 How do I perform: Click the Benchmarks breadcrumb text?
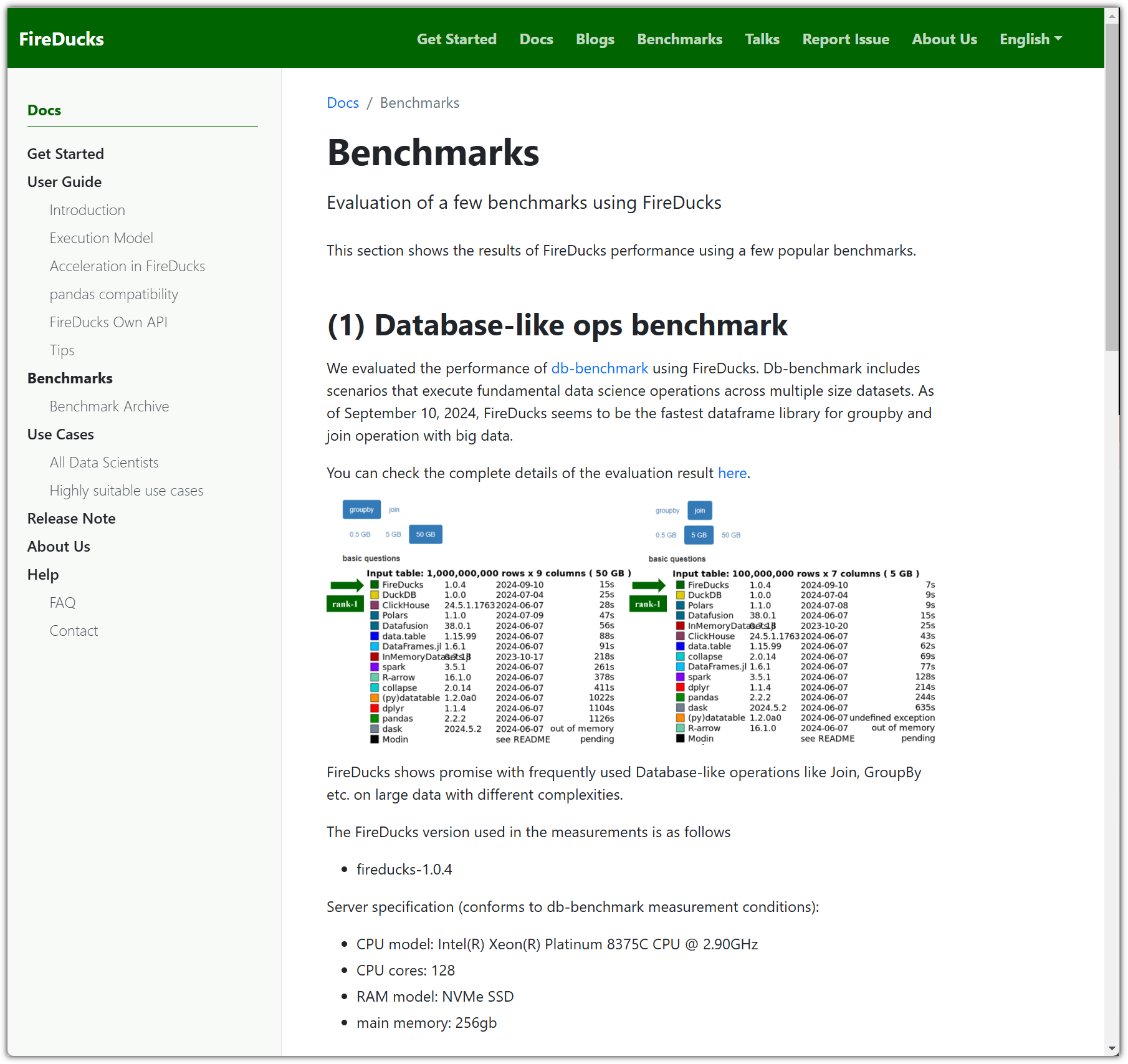point(419,103)
